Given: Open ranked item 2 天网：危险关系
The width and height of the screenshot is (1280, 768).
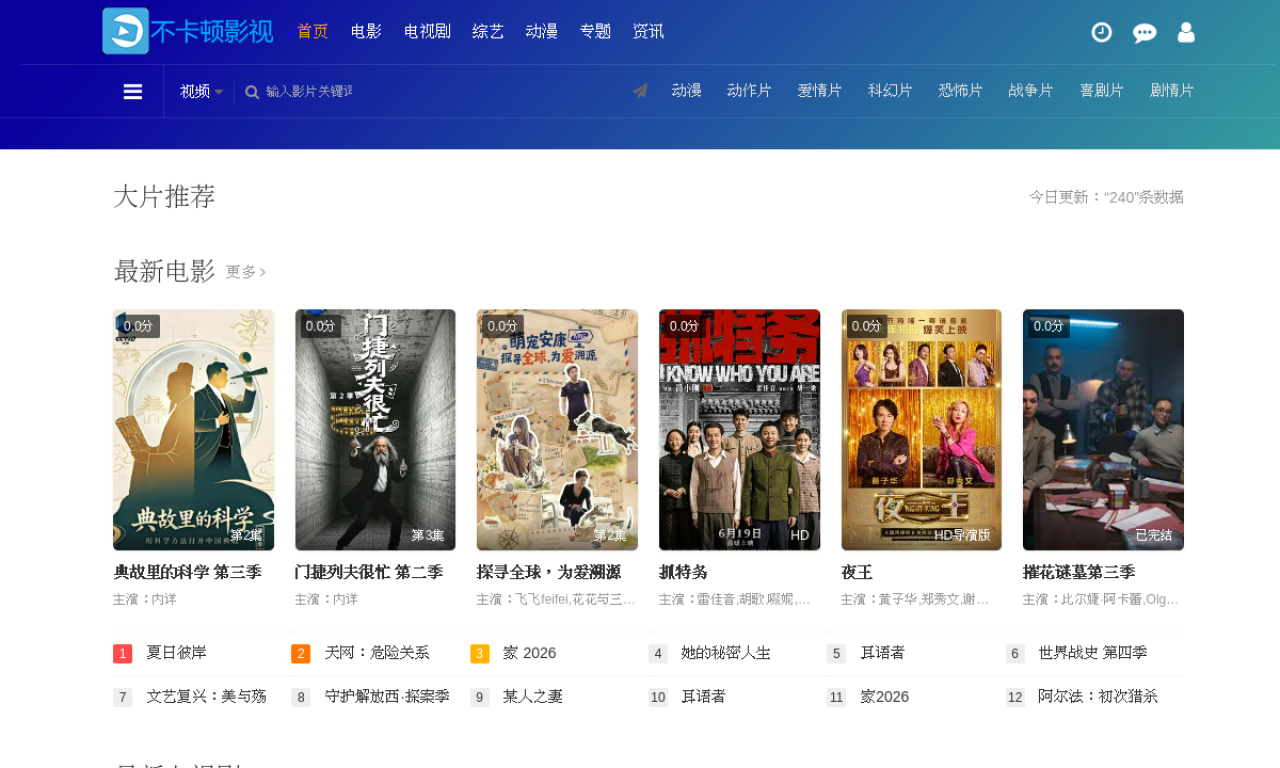Looking at the screenshot, I should (377, 653).
